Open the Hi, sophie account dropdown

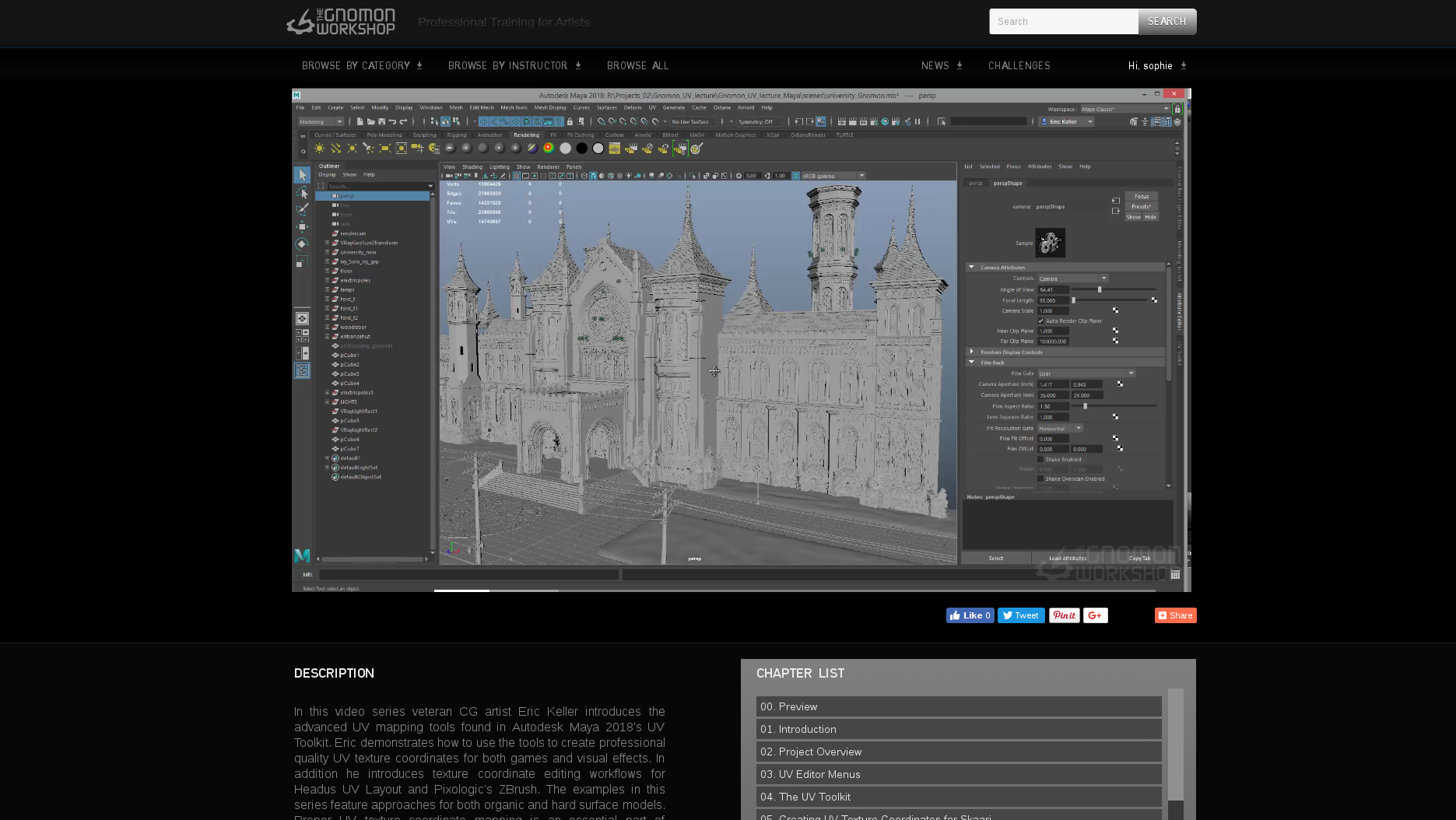point(1157,65)
